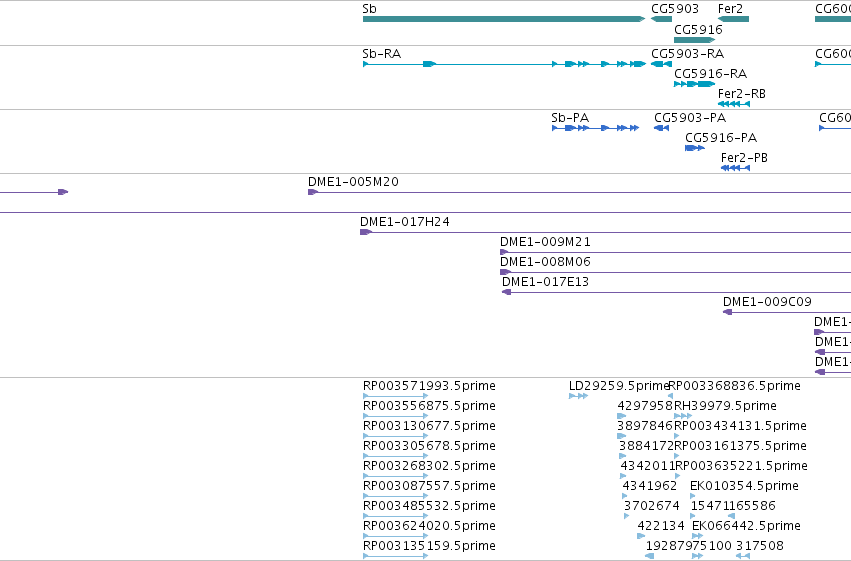Select the CG5903-RA transcript label
Viewport: 851px width, 561px height.
pos(688,54)
